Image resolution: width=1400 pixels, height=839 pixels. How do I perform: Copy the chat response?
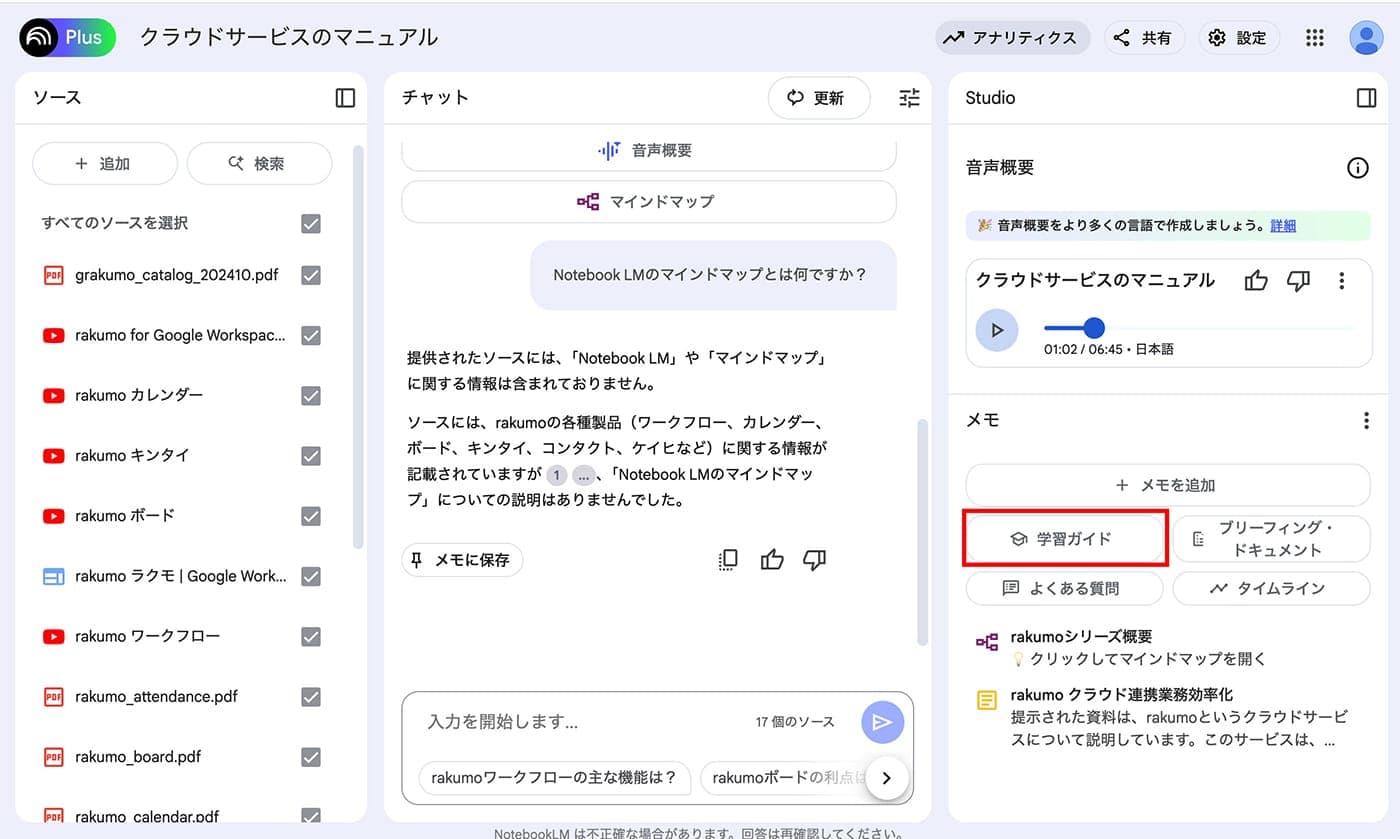[x=728, y=560]
